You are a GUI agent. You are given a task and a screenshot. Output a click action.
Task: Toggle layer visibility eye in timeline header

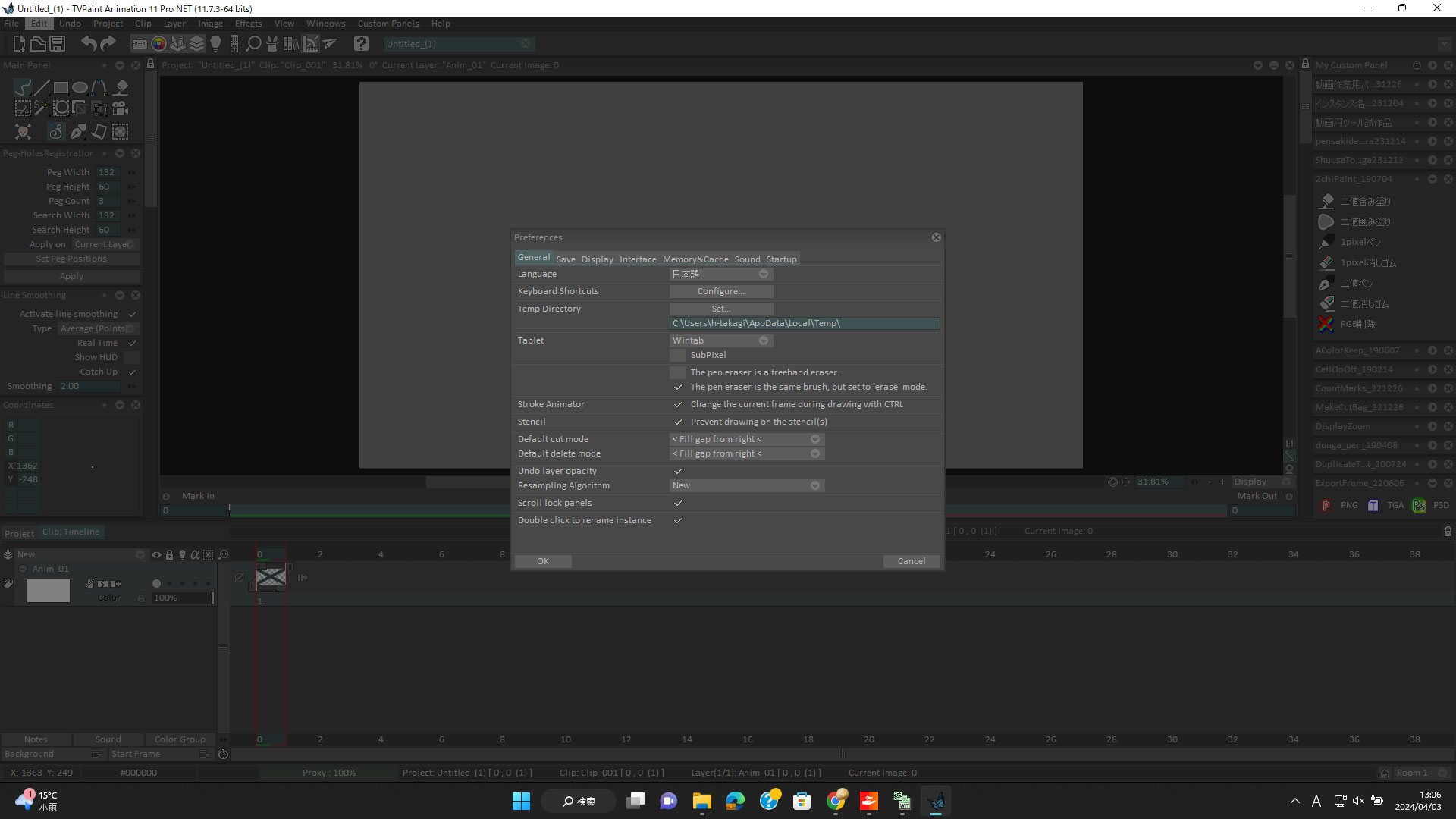pyautogui.click(x=156, y=554)
